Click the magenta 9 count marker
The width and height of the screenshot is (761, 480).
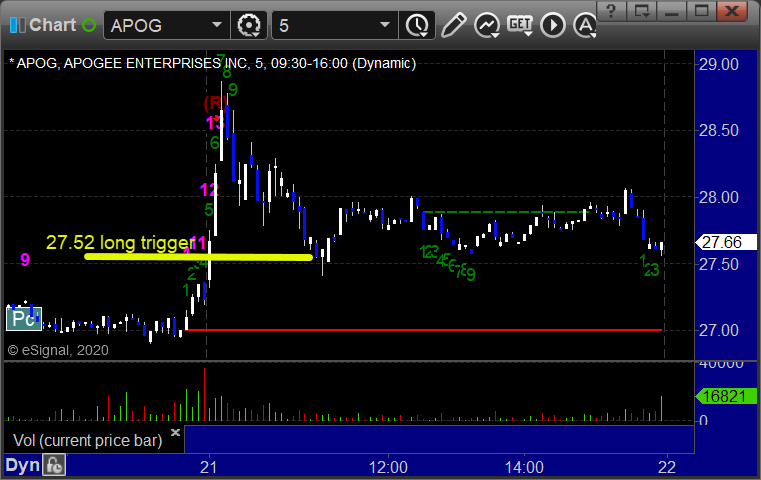[25, 260]
